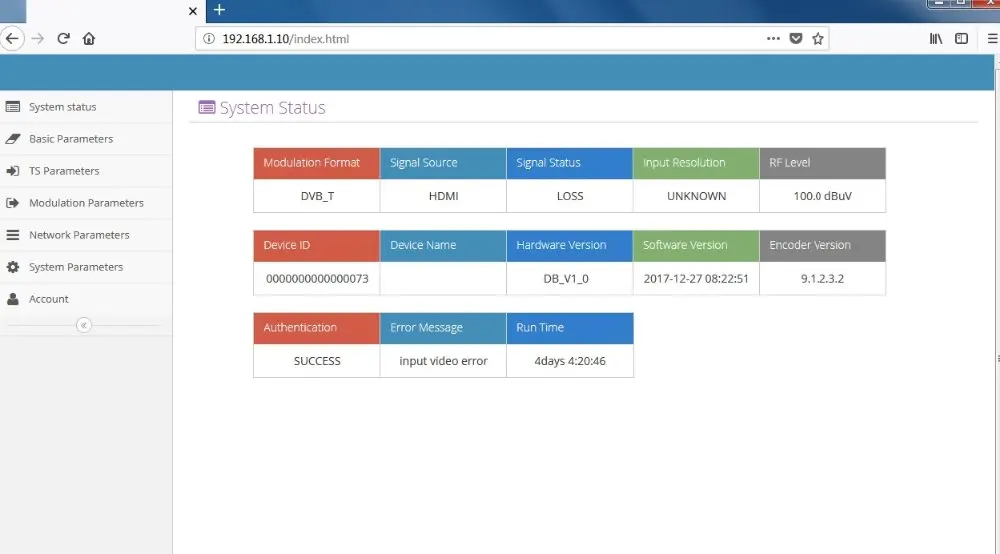
Task: Click the System Parameters gear icon
Action: [x=13, y=267]
